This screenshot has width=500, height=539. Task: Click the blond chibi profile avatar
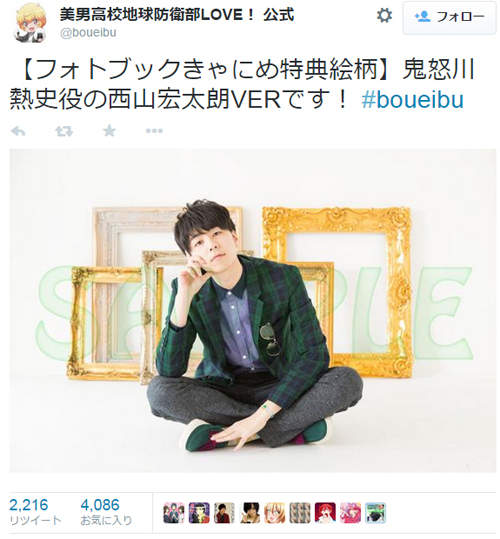[31, 23]
